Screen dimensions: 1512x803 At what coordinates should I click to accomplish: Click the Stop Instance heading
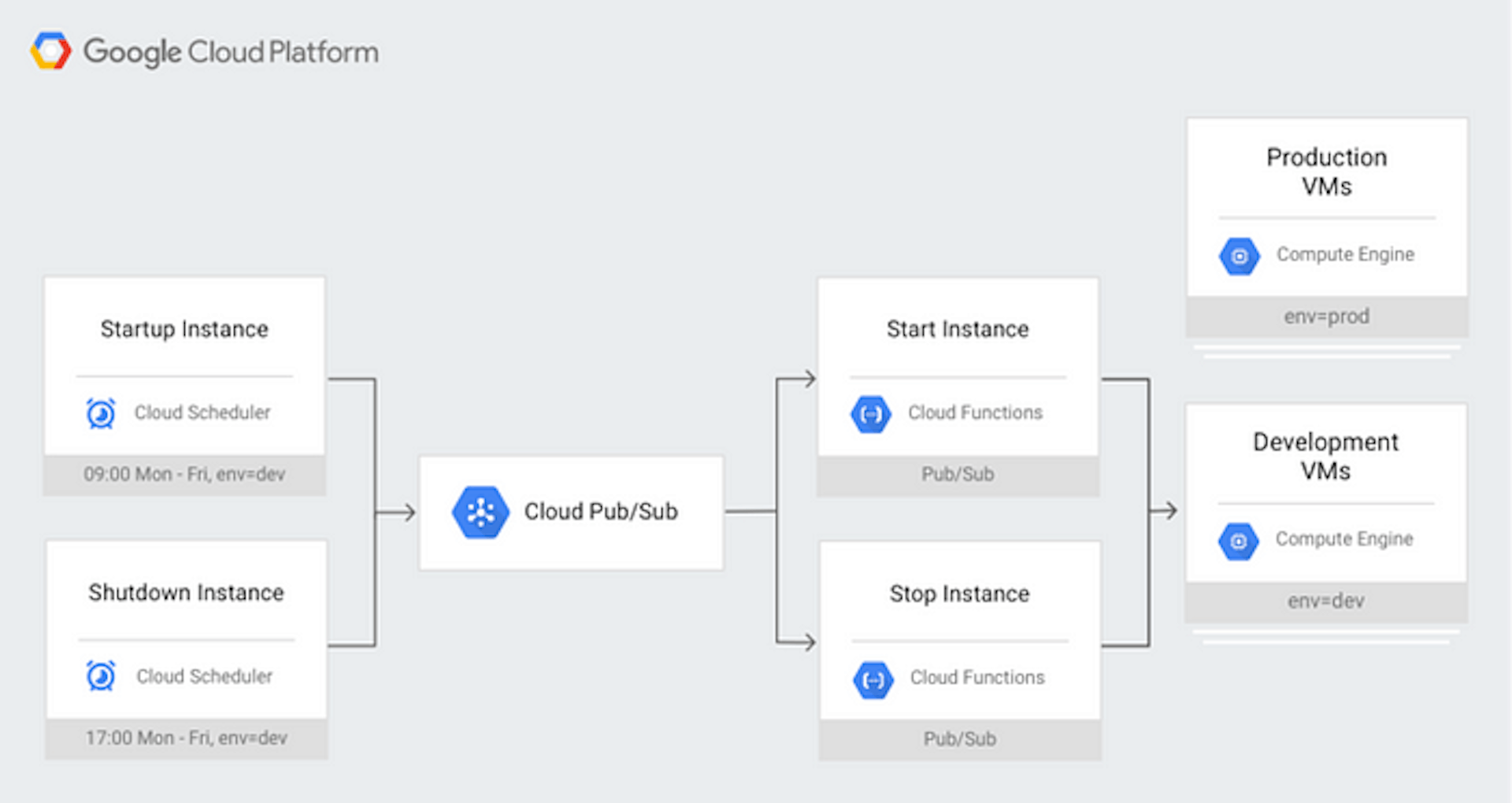point(959,594)
